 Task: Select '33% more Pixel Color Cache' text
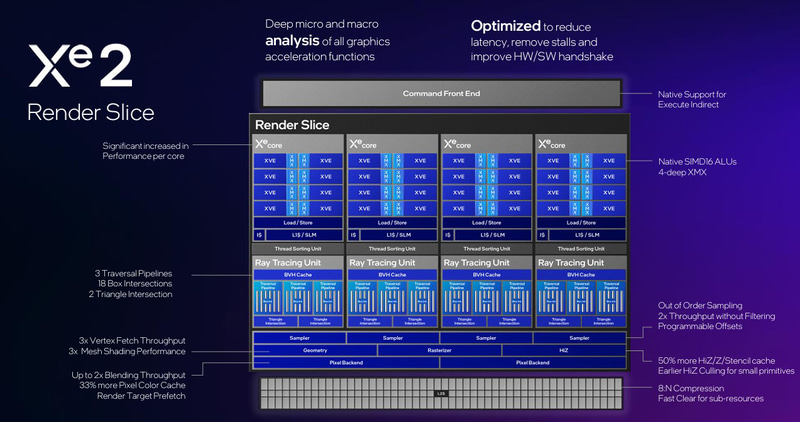click(132, 385)
